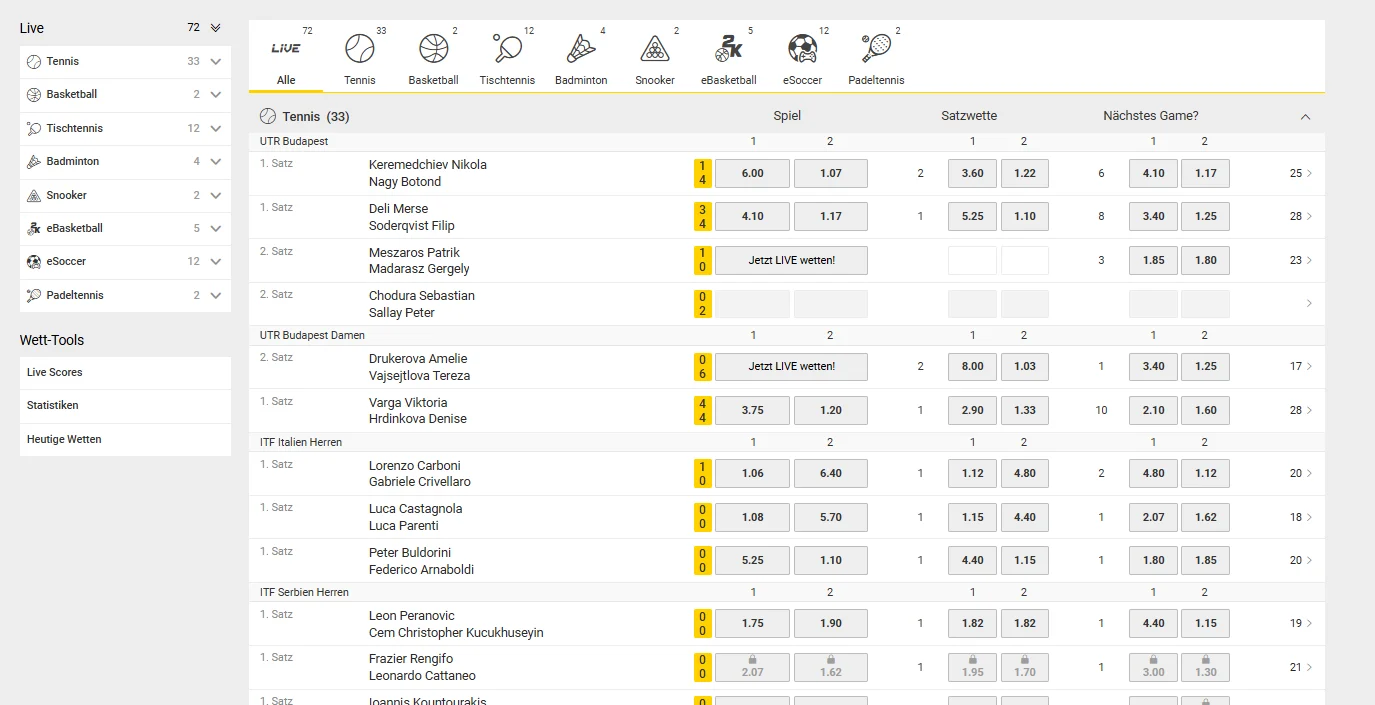The image size is (1375, 705).
Task: Expand the Badminton sidebar chevron
Action: 216,162
